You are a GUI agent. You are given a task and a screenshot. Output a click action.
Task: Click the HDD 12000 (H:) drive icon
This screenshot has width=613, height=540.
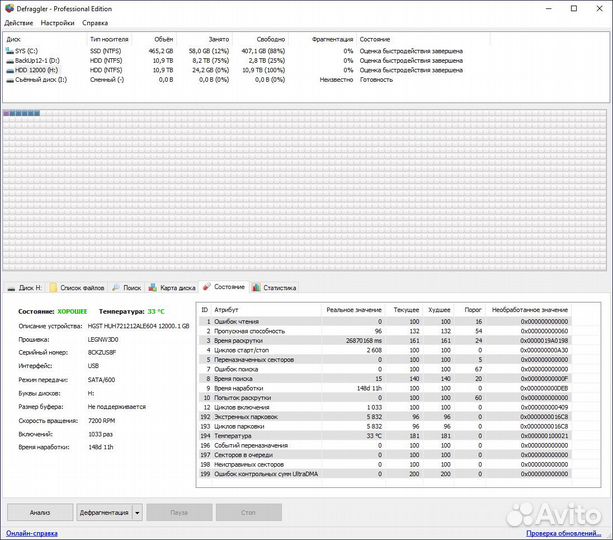pyautogui.click(x=10, y=70)
